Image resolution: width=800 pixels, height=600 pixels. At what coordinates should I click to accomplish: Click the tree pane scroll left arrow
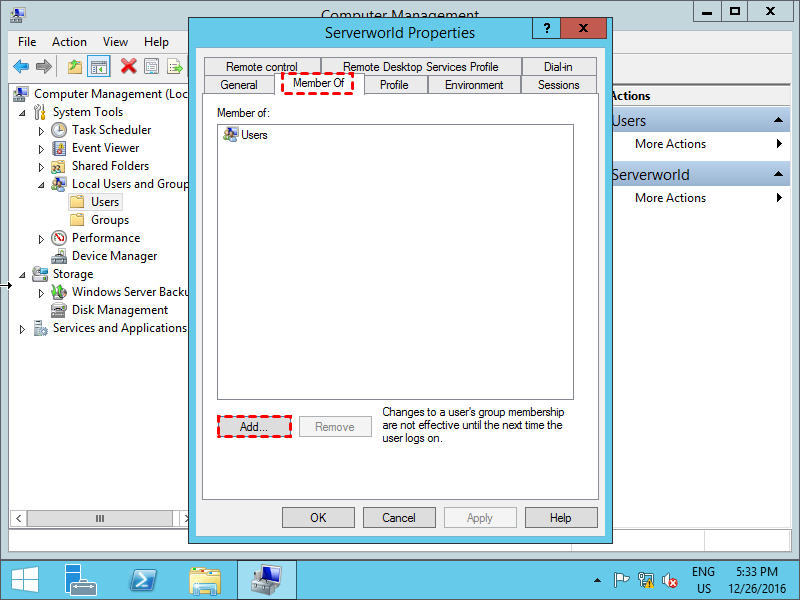18,518
